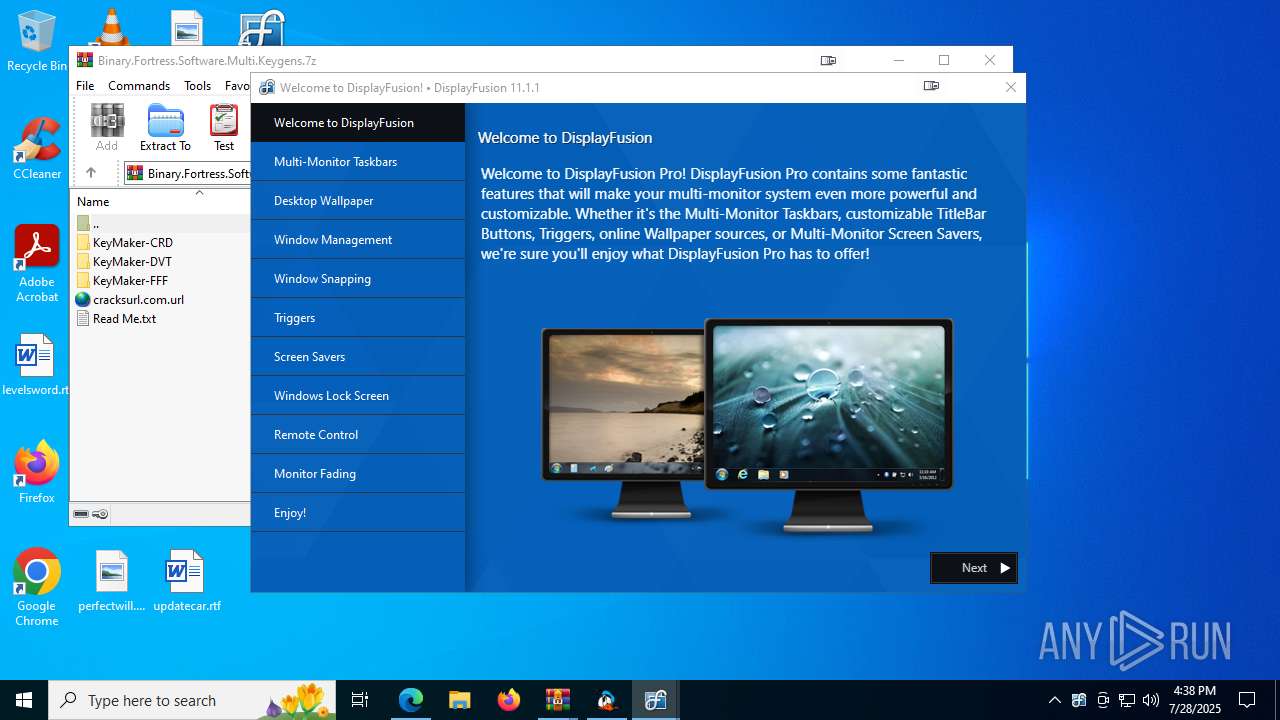Screen dimensions: 1280x720
Task: Open the Window Management section
Action: point(358,240)
